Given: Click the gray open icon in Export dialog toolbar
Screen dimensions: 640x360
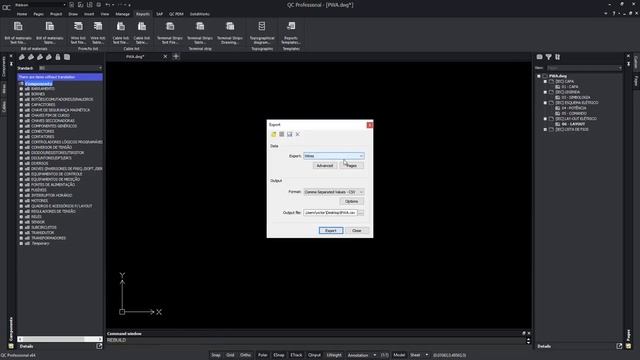Looking at the screenshot, I should tap(282, 134).
